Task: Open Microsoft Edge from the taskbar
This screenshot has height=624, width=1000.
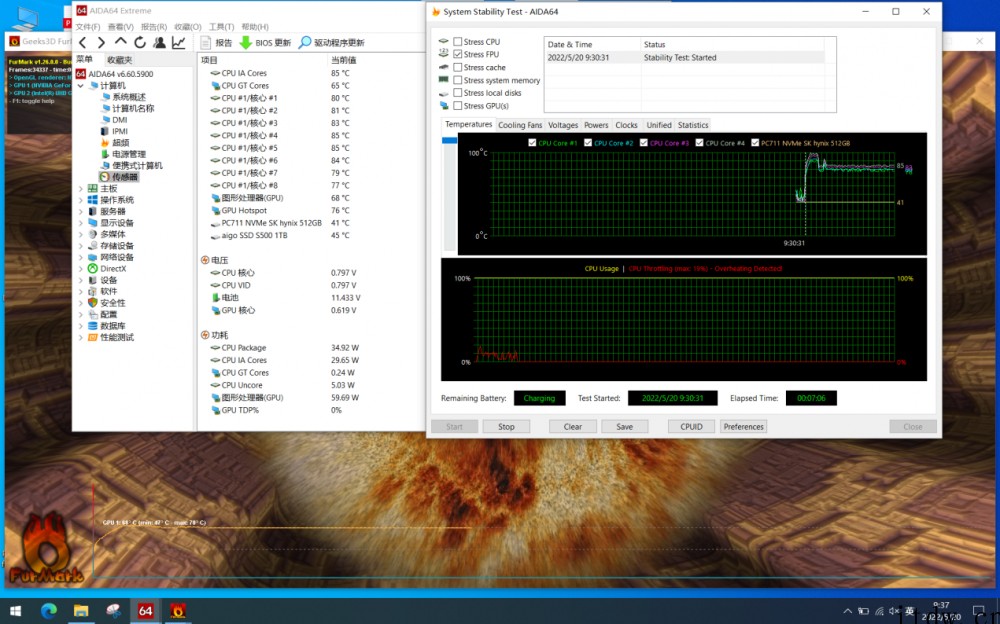Action: (x=48, y=611)
